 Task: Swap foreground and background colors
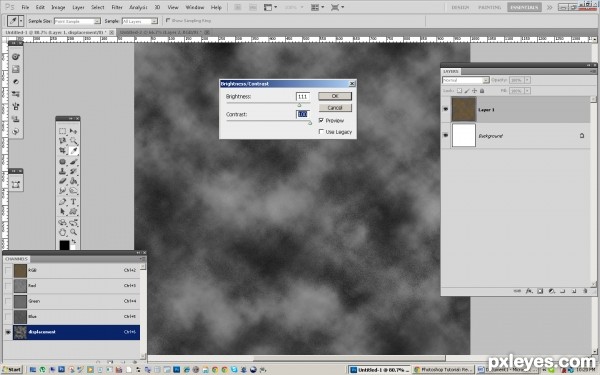click(x=73, y=241)
